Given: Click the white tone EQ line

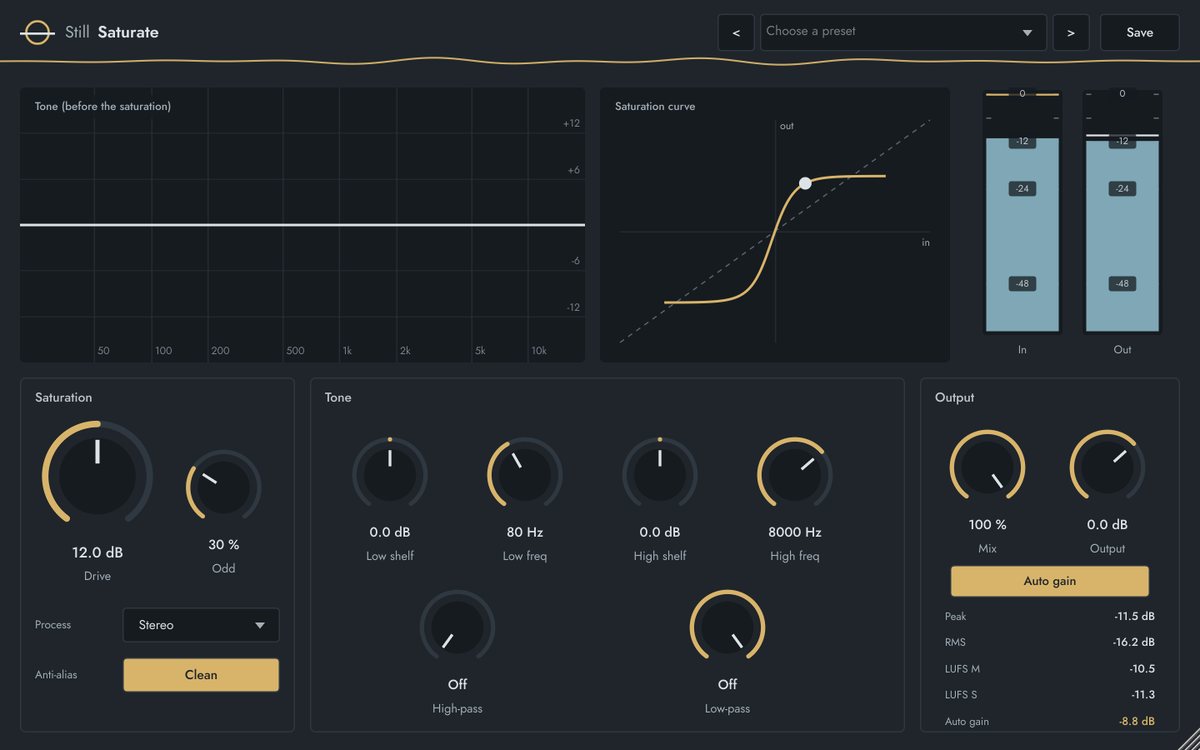Looking at the screenshot, I should (x=302, y=225).
